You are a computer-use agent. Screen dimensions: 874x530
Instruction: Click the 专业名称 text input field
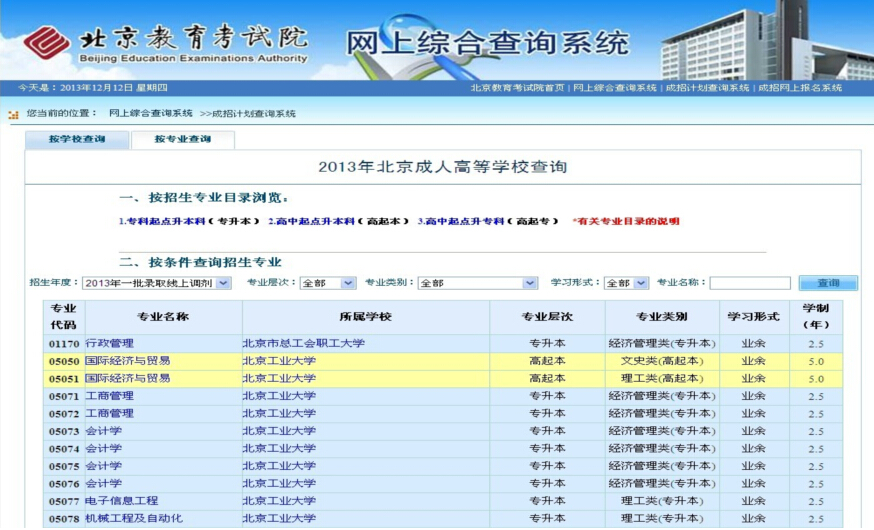click(749, 283)
